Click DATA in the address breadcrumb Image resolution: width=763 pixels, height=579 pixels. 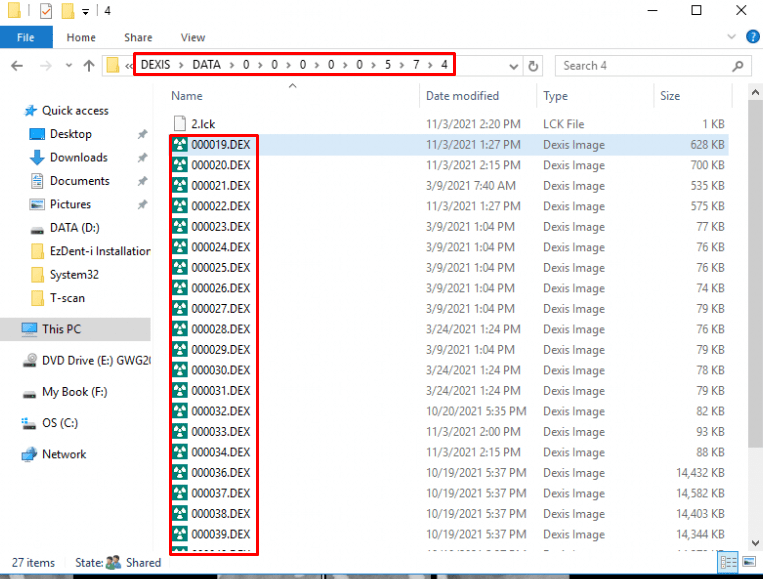click(x=206, y=65)
